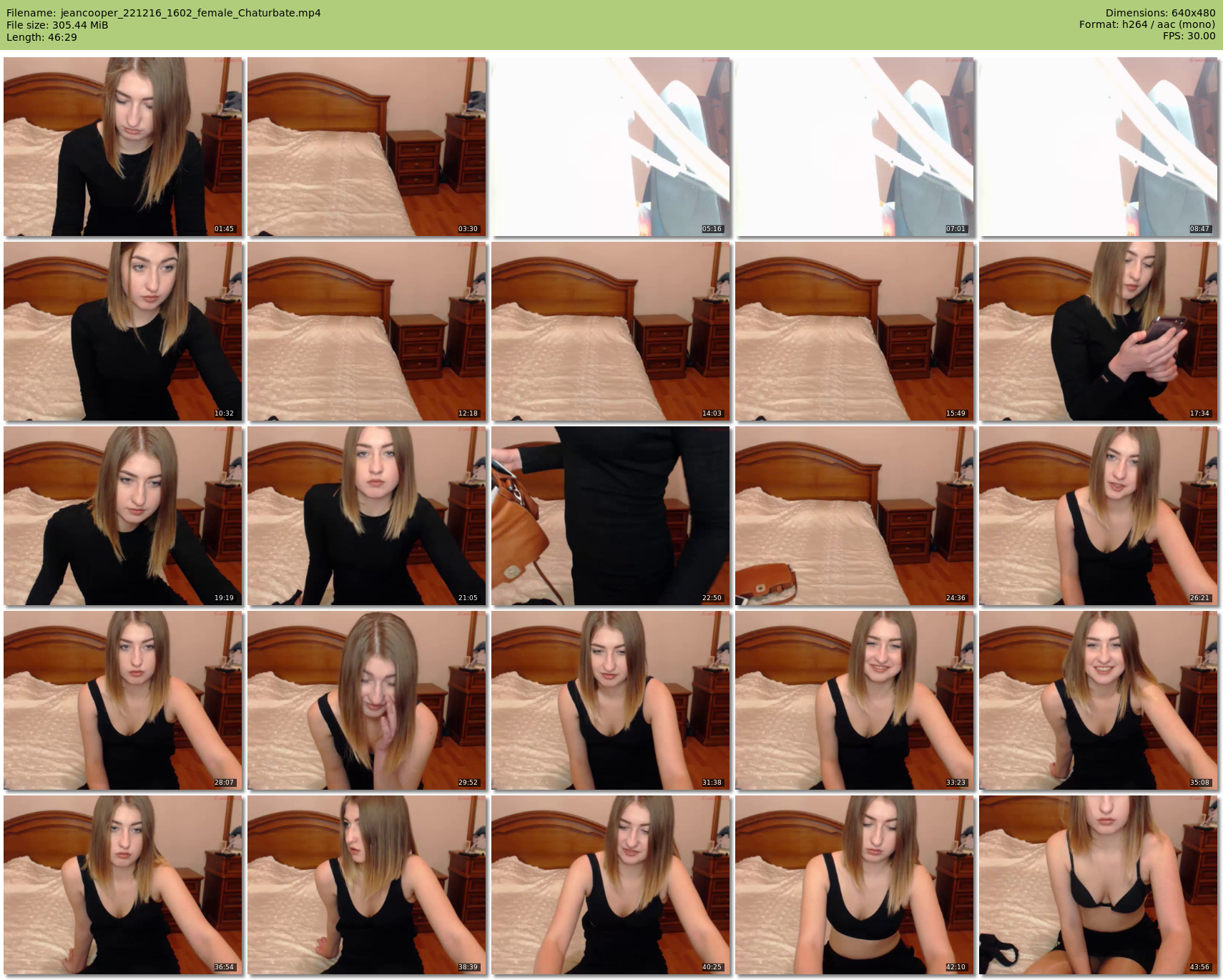Click the Filename line ending in Chaturbate.mp4
The image size is (1223, 980).
coord(164,13)
